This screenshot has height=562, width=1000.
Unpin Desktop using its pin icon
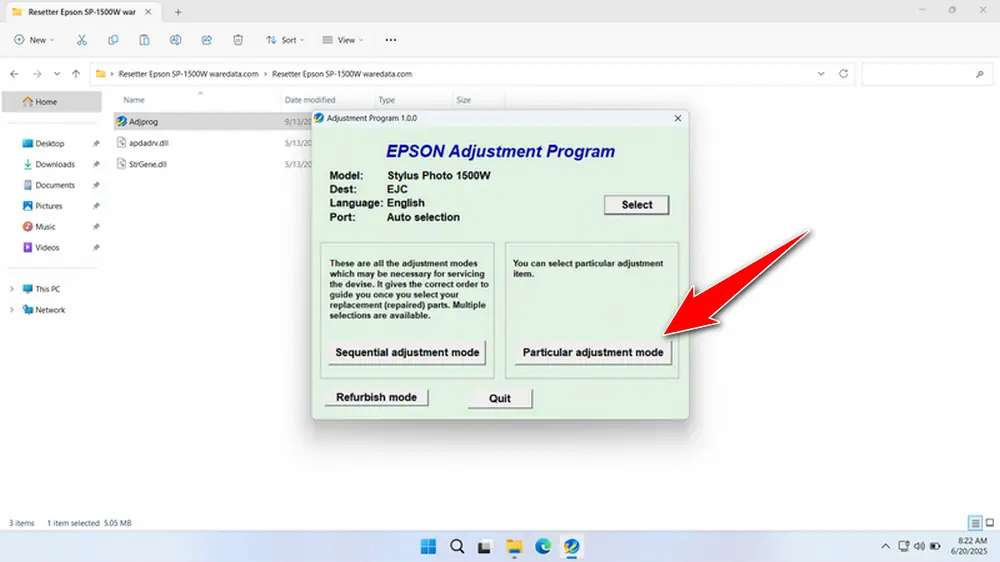96,144
